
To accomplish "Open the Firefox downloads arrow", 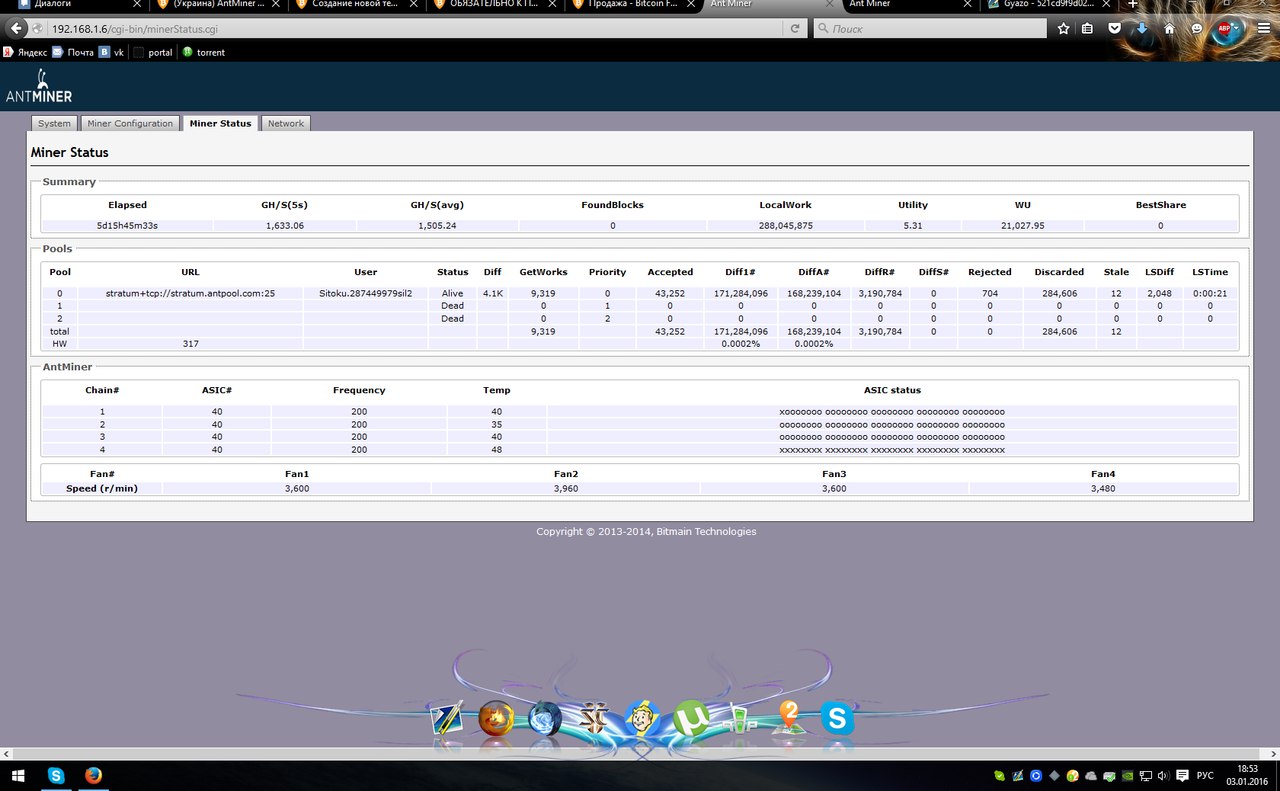I will [x=1142, y=29].
